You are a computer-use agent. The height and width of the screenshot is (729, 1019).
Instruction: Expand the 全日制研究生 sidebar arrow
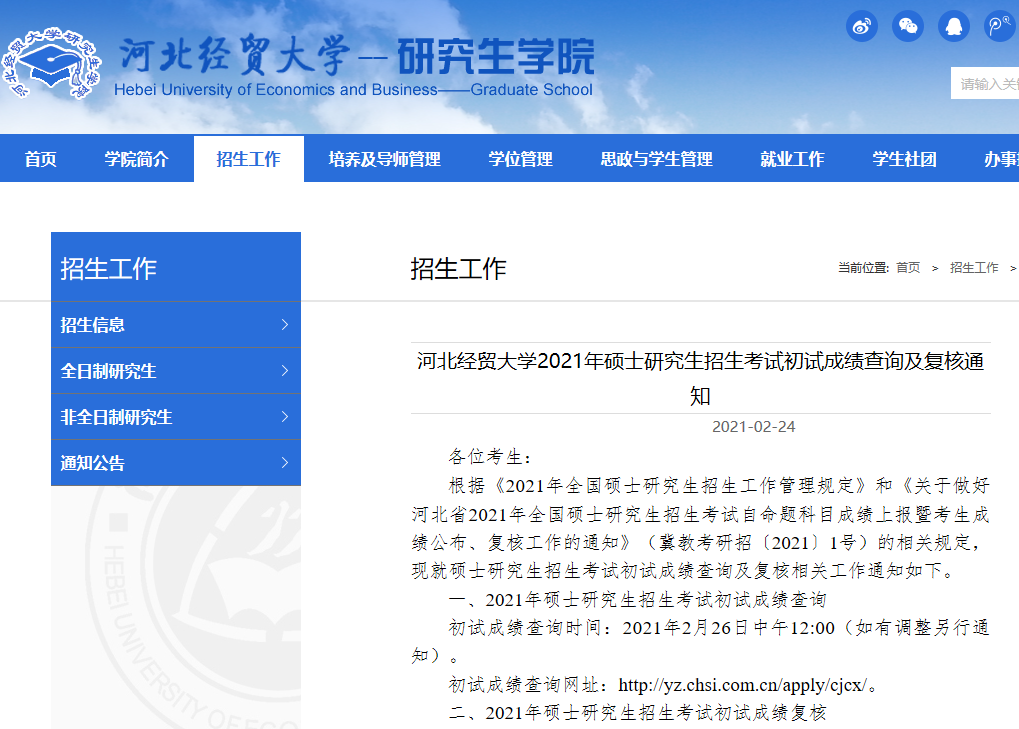285,371
